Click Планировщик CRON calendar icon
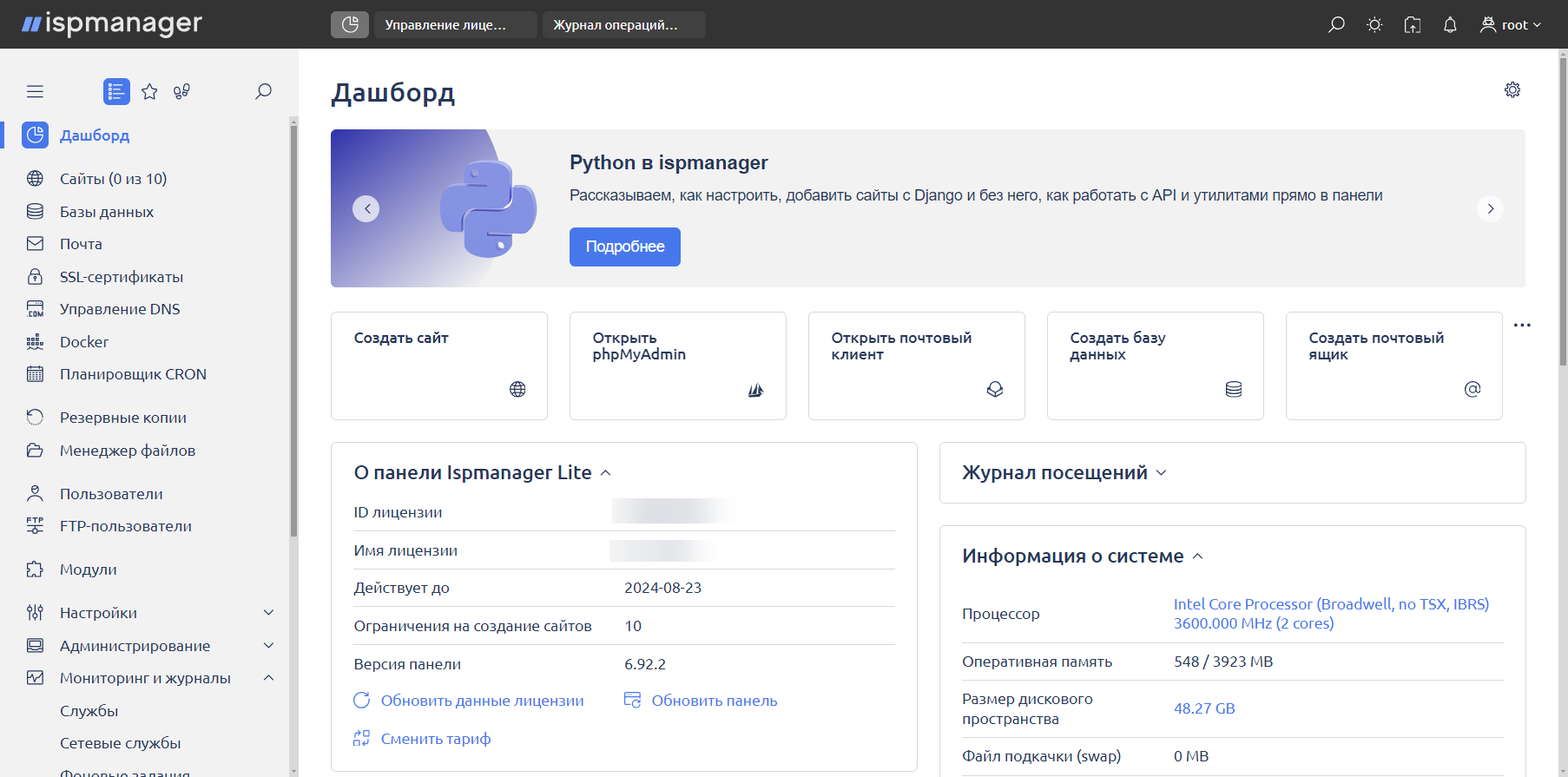The height and width of the screenshot is (777, 1568). click(x=35, y=374)
